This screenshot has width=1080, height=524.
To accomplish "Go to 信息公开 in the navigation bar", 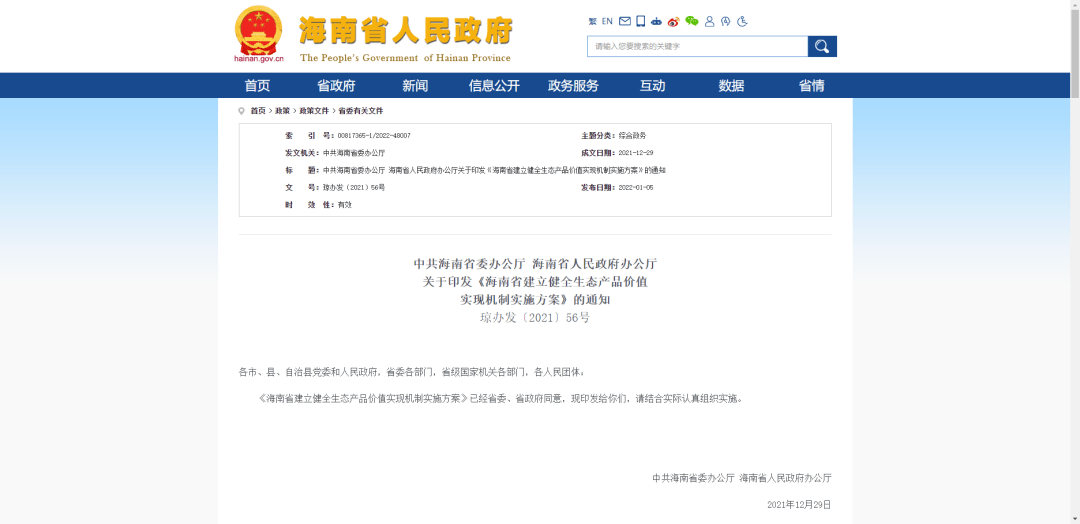I will [x=494, y=86].
